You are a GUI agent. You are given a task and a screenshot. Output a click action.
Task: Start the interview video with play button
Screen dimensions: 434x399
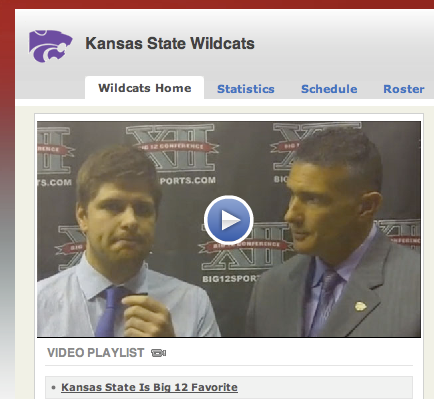[229, 220]
